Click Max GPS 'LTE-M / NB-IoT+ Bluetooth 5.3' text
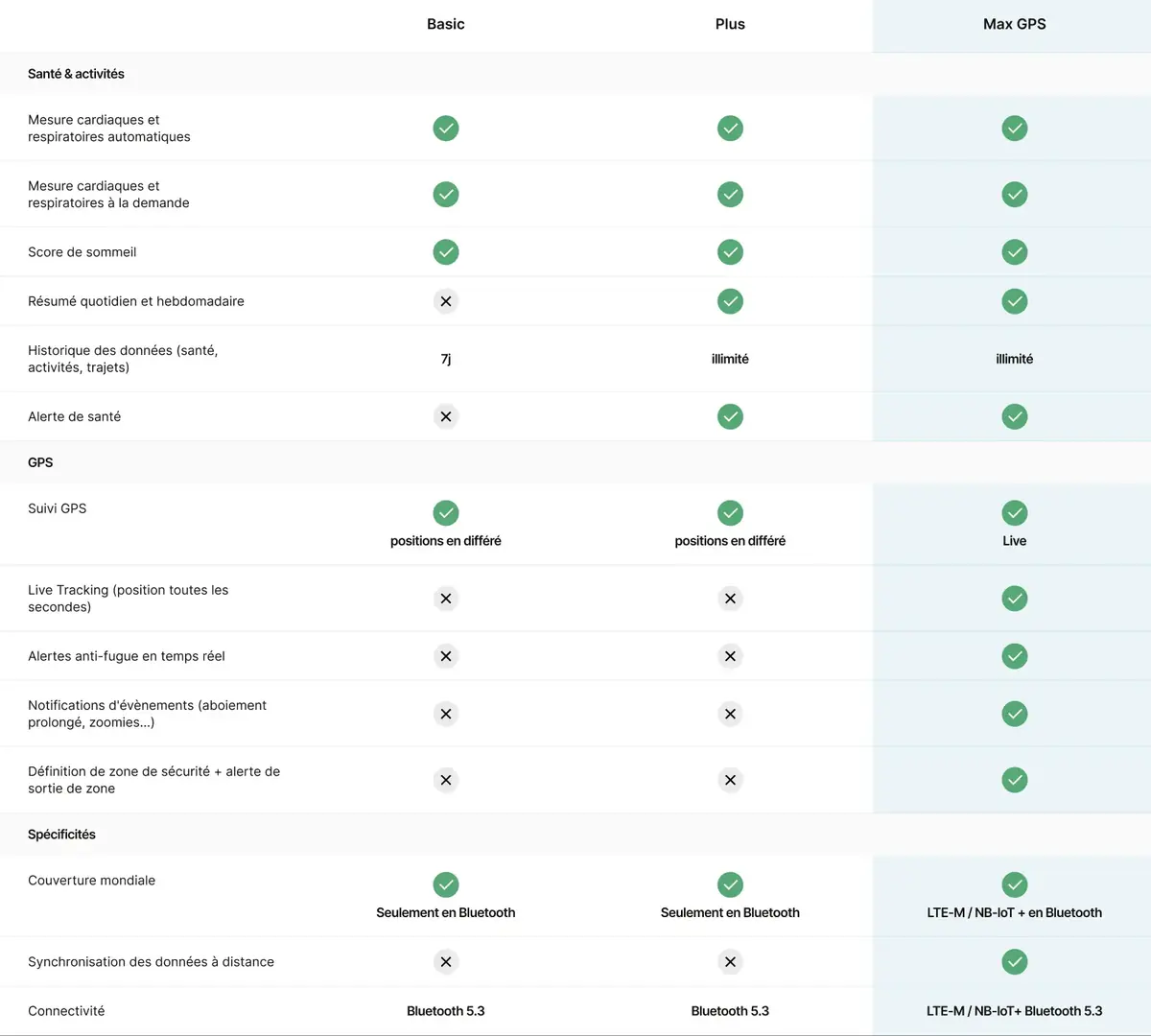 click(1015, 1011)
